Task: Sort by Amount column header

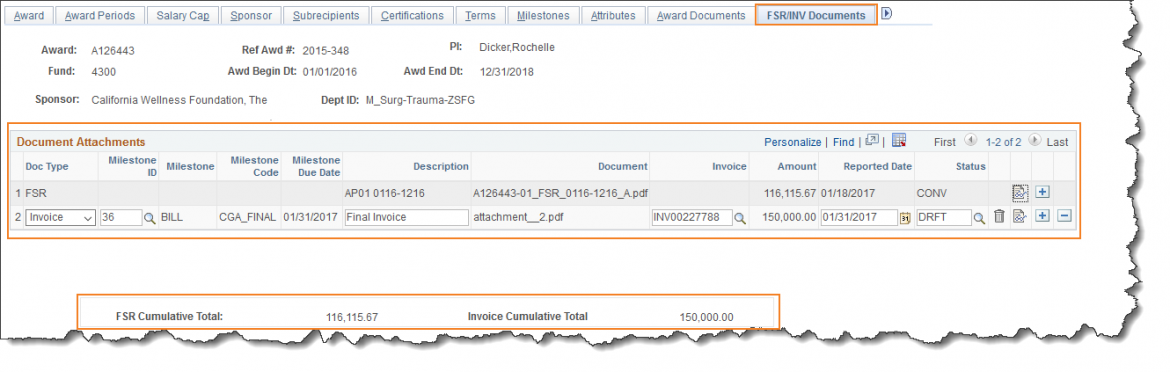Action: point(797,166)
